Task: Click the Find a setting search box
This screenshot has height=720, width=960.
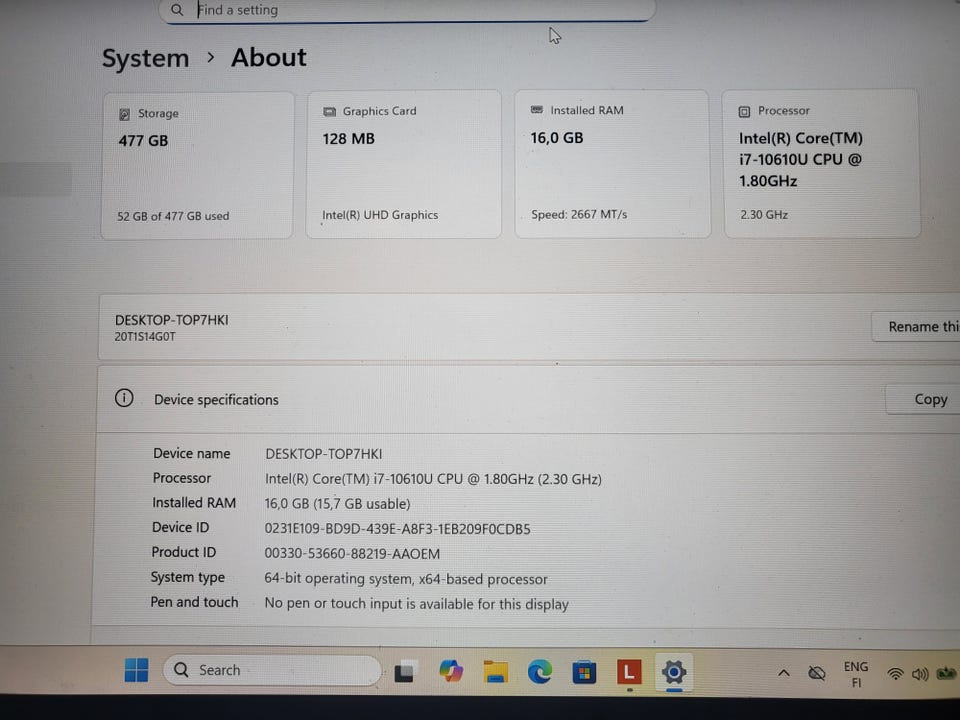Action: (x=407, y=10)
